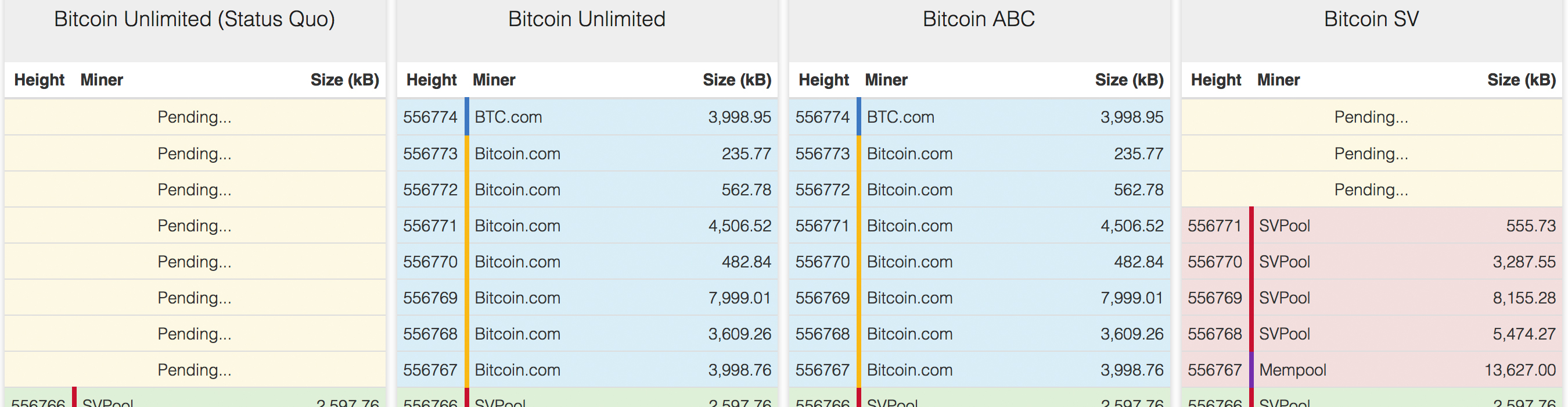Select BTC.com miner in Bitcoin ABC table
Image resolution: width=1568 pixels, height=407 pixels.
pos(900,117)
